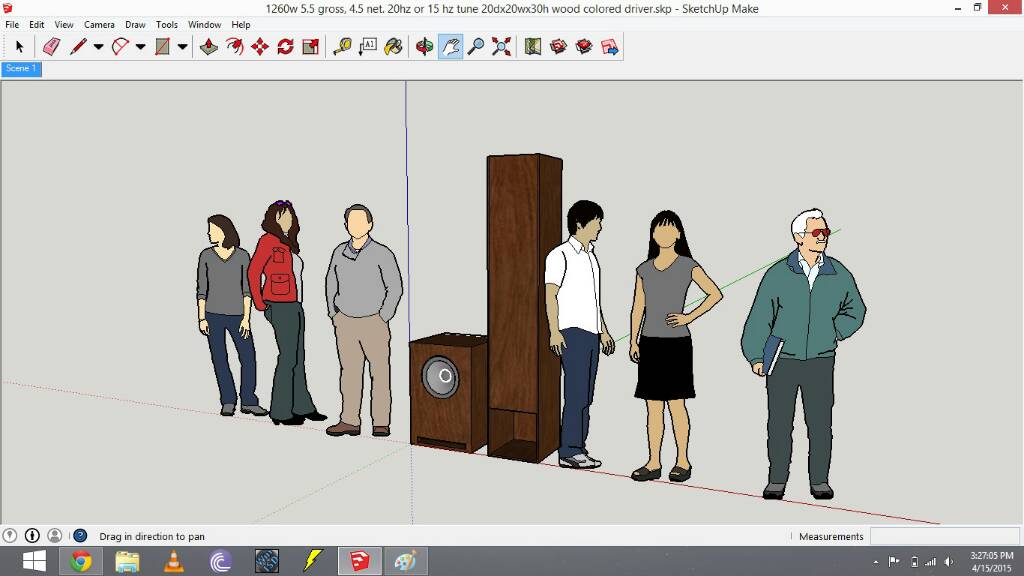Open the File menu
The width and height of the screenshot is (1024, 576).
coord(12,24)
